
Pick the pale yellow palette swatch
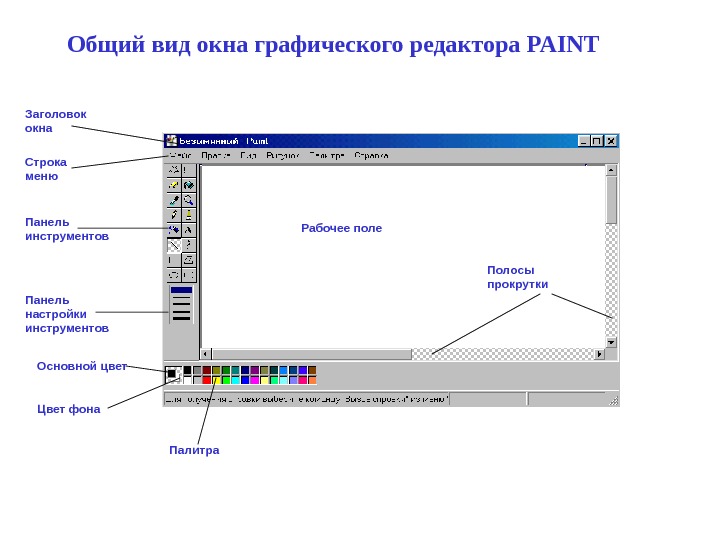click(x=264, y=380)
